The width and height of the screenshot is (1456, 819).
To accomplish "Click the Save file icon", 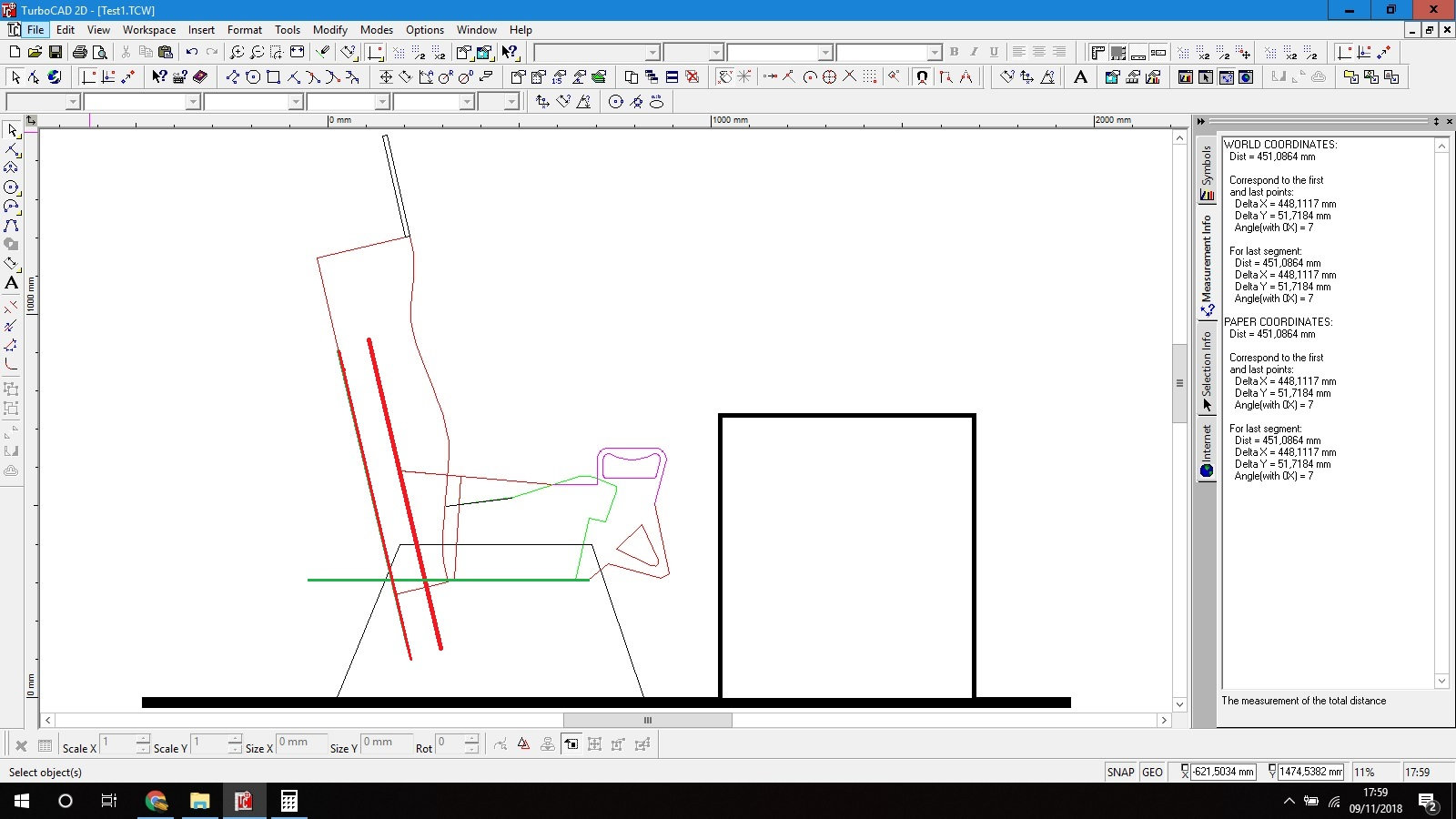I will tap(56, 53).
